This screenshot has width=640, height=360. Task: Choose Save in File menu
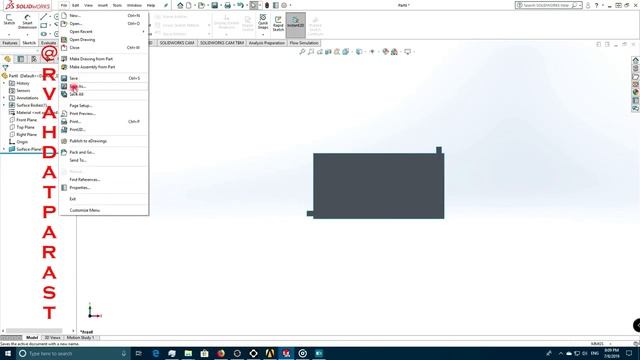[x=104, y=78]
